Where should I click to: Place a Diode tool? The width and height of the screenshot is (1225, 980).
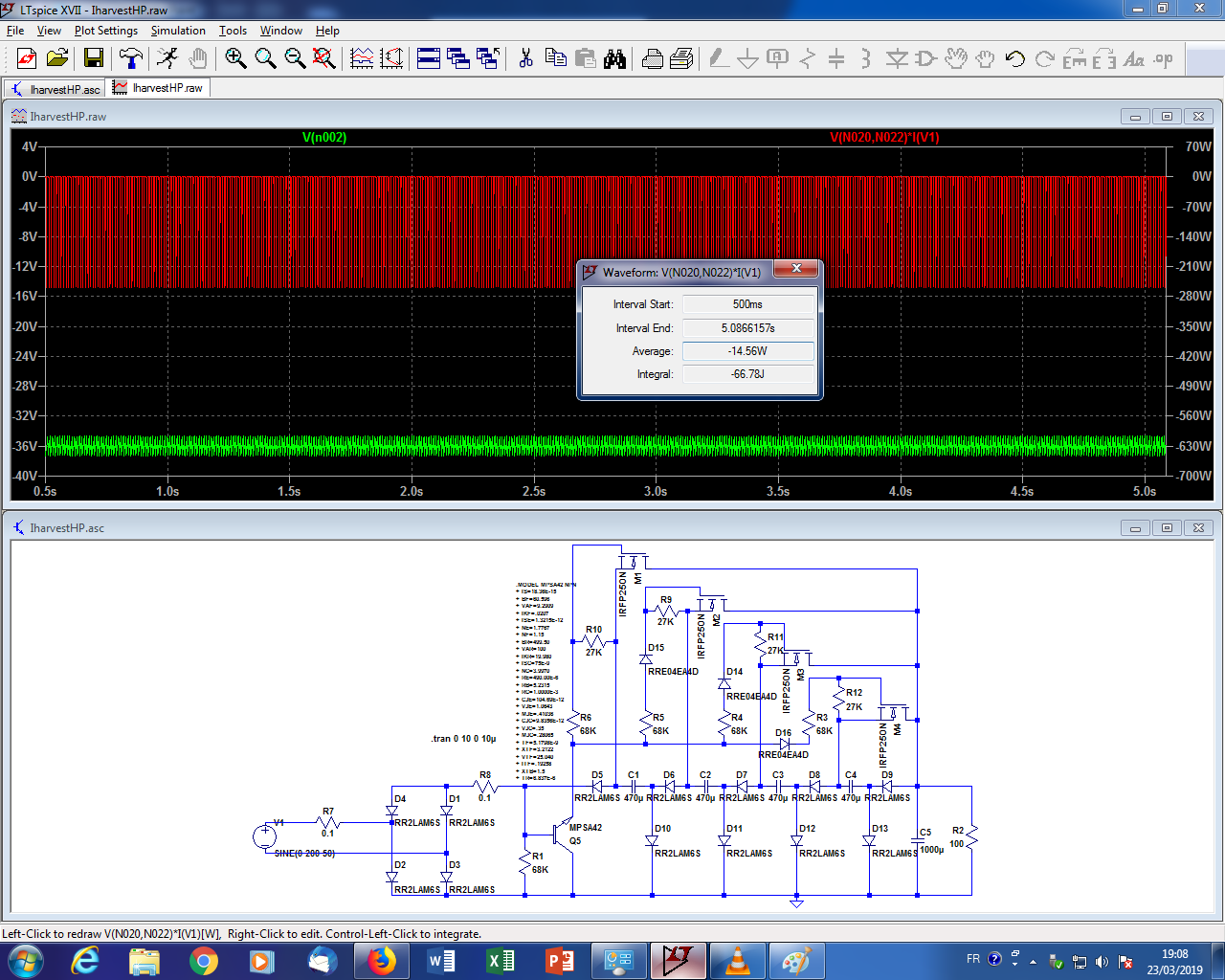pos(896,59)
